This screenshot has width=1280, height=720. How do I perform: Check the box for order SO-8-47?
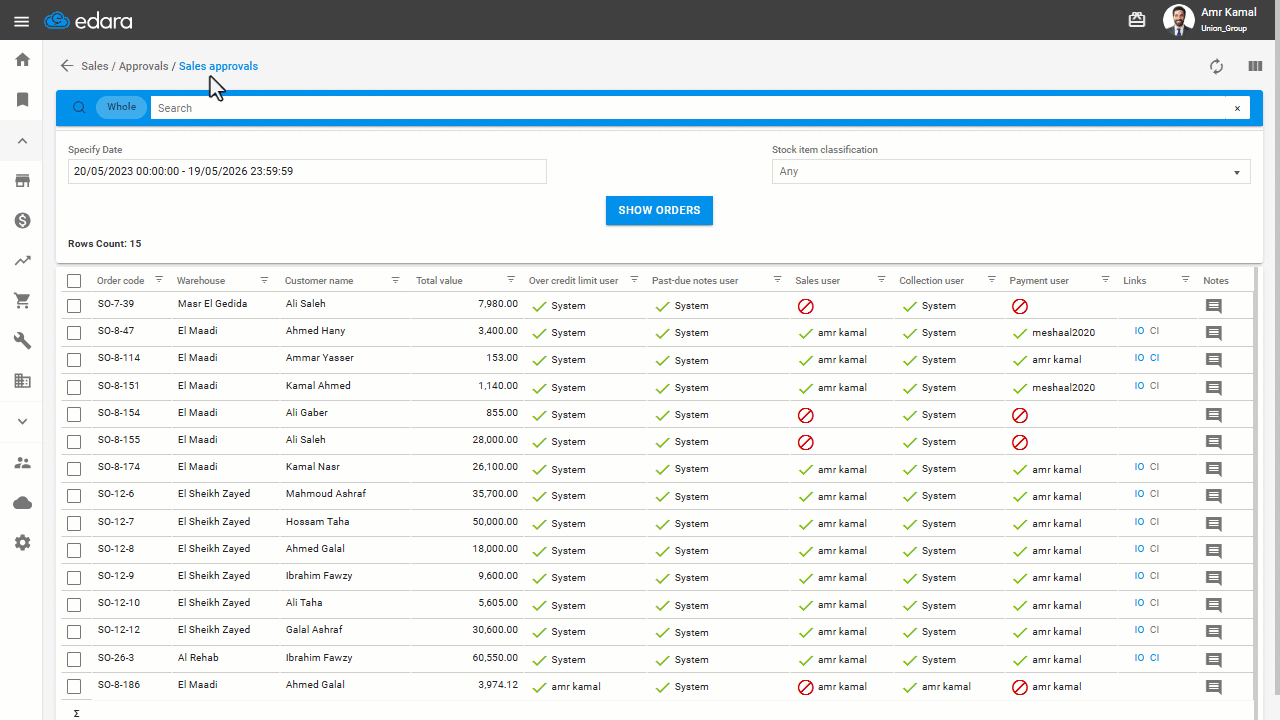click(74, 332)
